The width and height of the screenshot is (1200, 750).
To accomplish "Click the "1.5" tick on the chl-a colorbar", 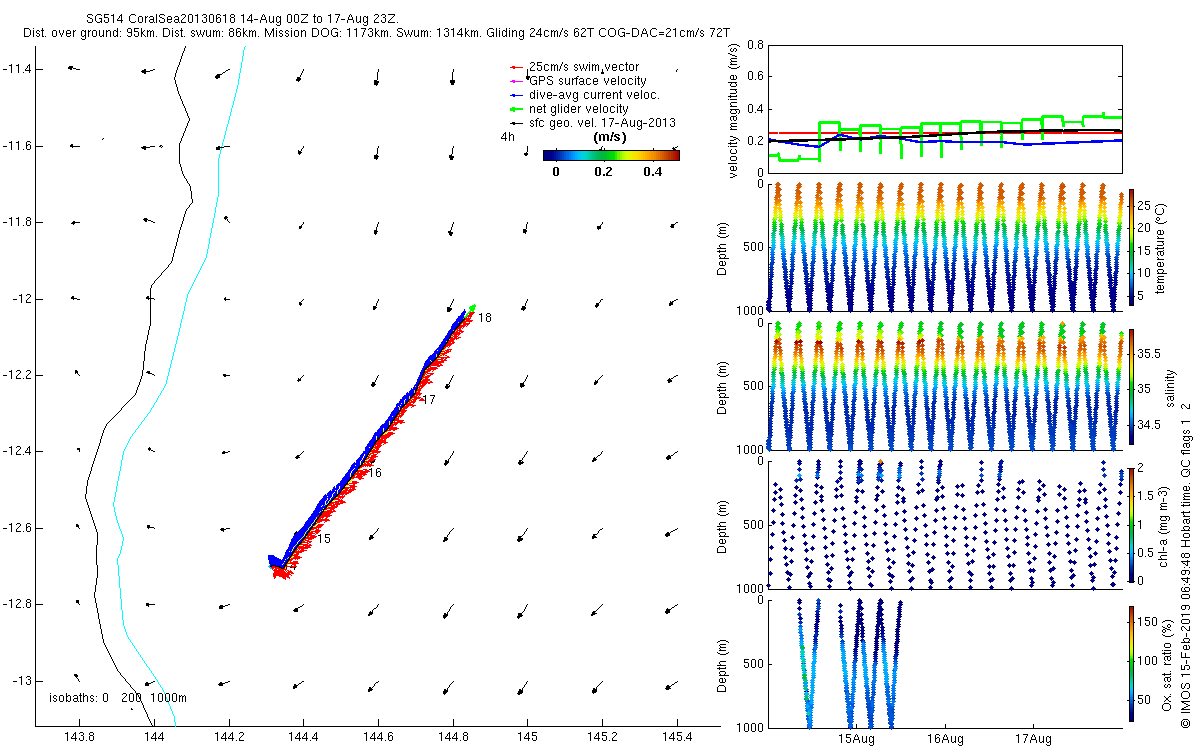I will 1145,495.
